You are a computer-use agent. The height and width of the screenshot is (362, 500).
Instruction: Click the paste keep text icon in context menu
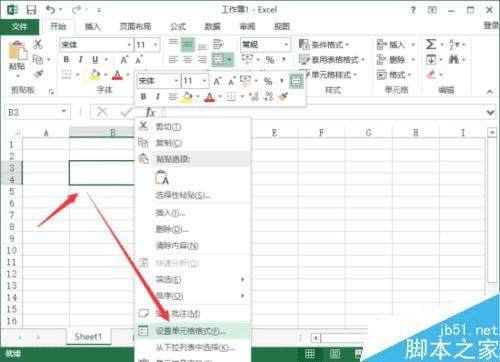pyautogui.click(x=162, y=177)
